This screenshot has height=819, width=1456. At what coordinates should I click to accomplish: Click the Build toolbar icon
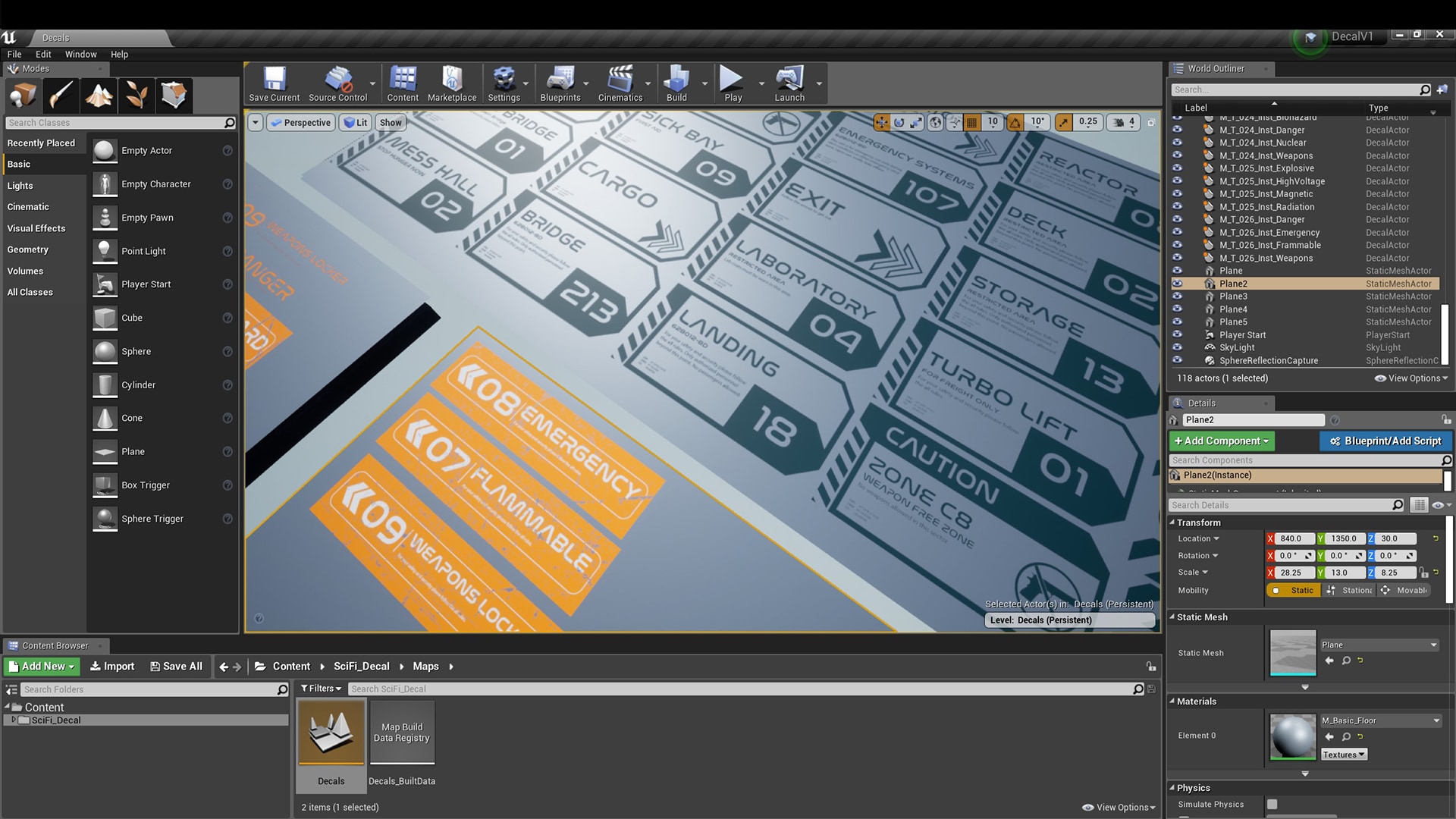pyautogui.click(x=675, y=83)
